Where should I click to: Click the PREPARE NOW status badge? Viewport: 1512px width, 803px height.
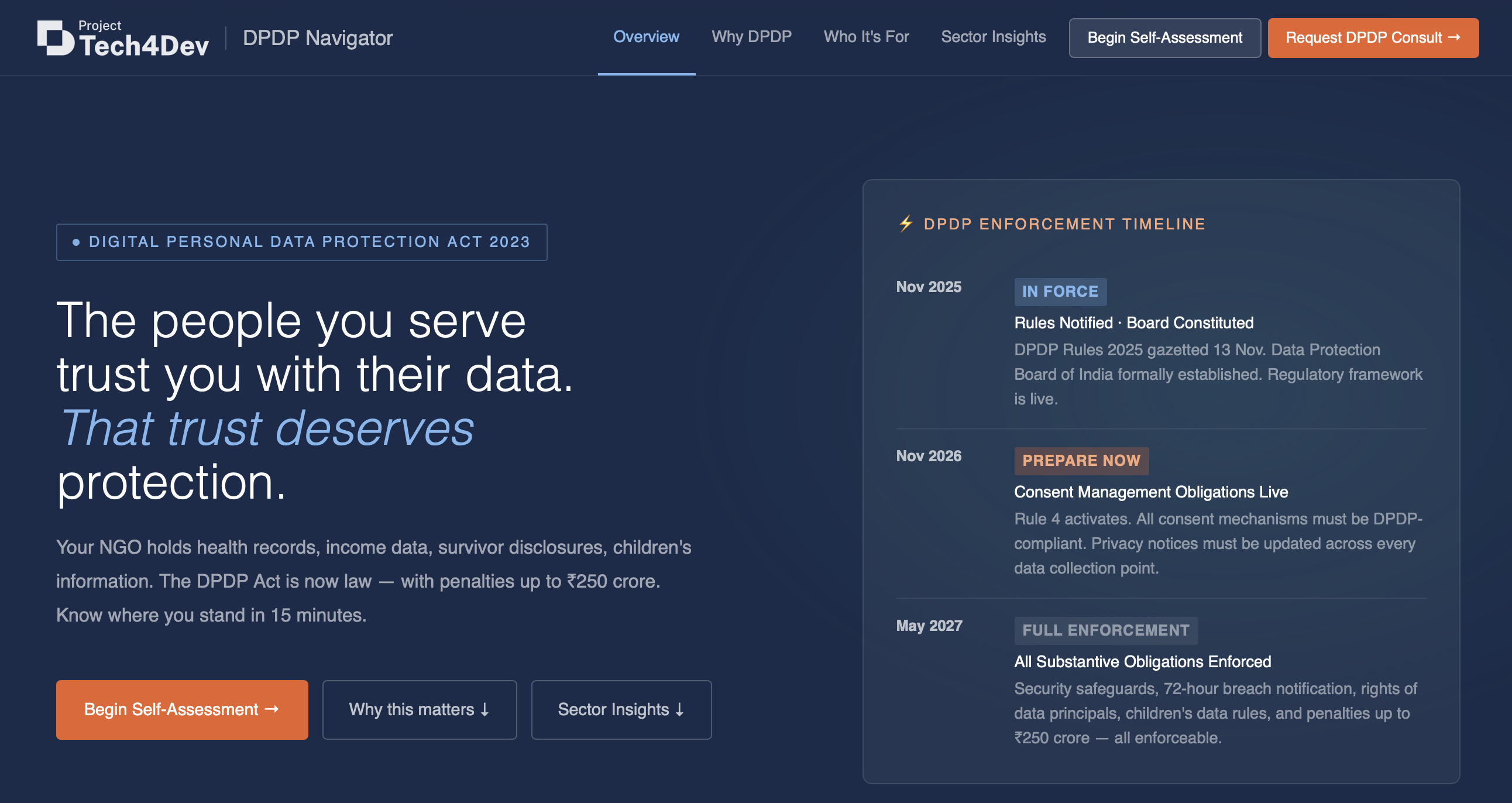pos(1081,461)
